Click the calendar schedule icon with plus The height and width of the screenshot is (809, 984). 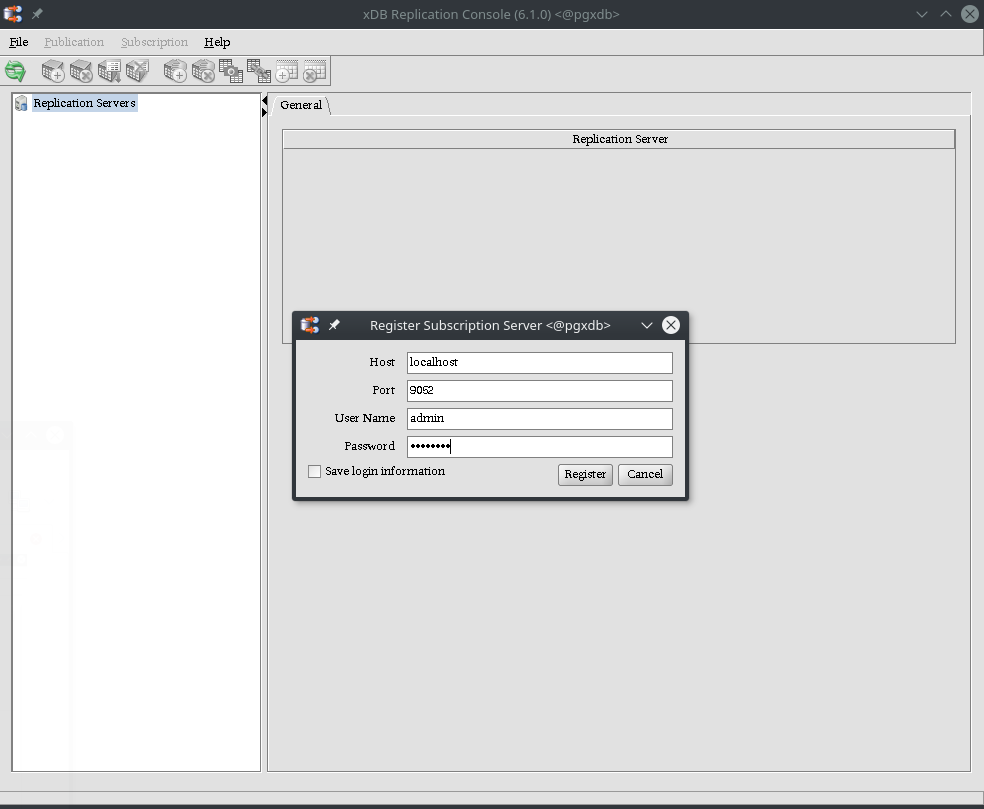[x=287, y=71]
